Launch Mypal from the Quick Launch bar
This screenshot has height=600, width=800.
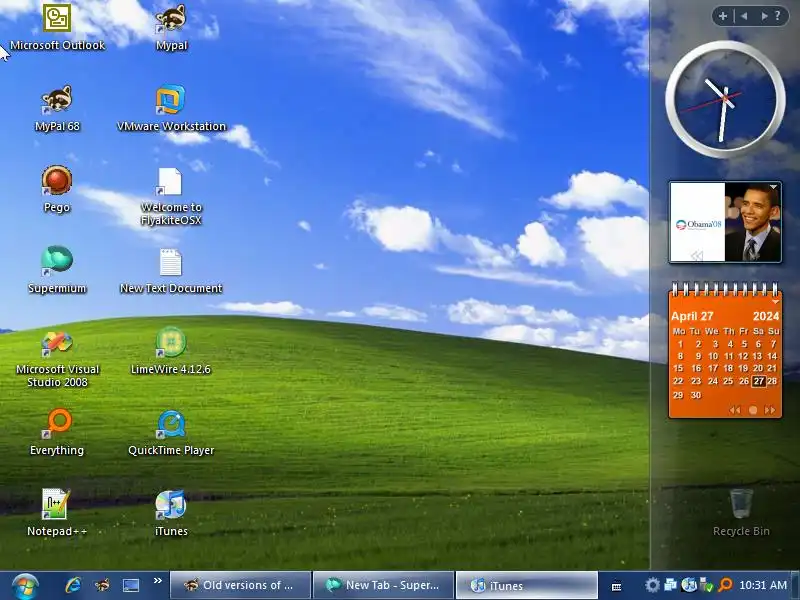click(x=102, y=585)
